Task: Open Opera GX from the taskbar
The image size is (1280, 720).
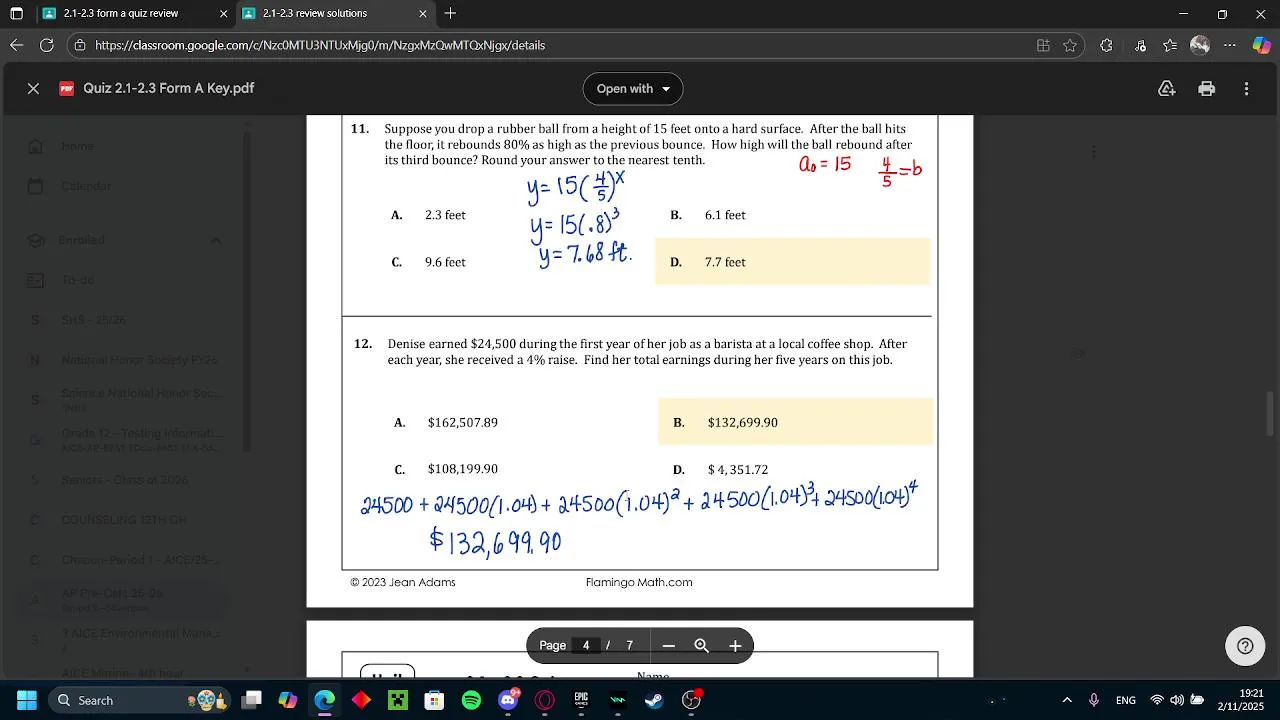Action: [x=545, y=700]
